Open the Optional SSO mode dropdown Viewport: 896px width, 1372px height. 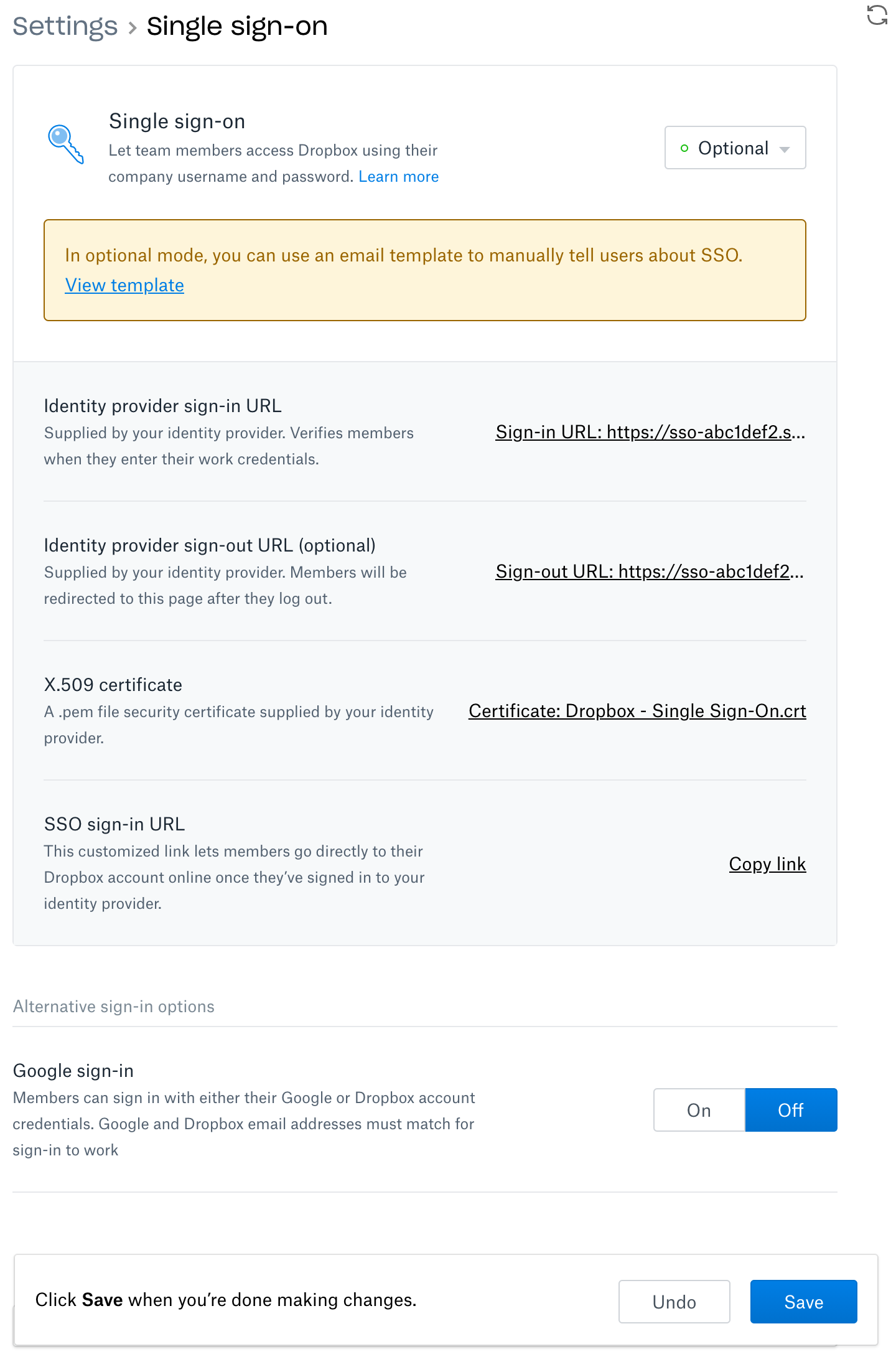tap(734, 148)
